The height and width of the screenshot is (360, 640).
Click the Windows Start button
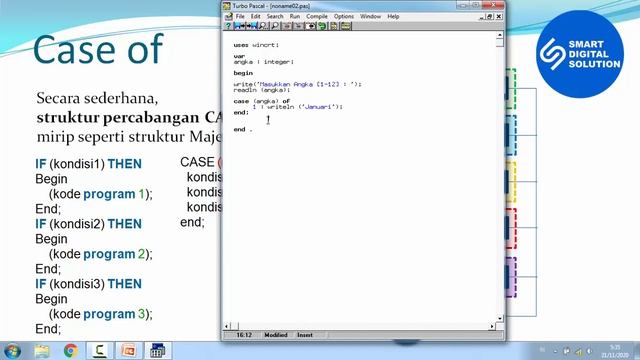coord(12,351)
